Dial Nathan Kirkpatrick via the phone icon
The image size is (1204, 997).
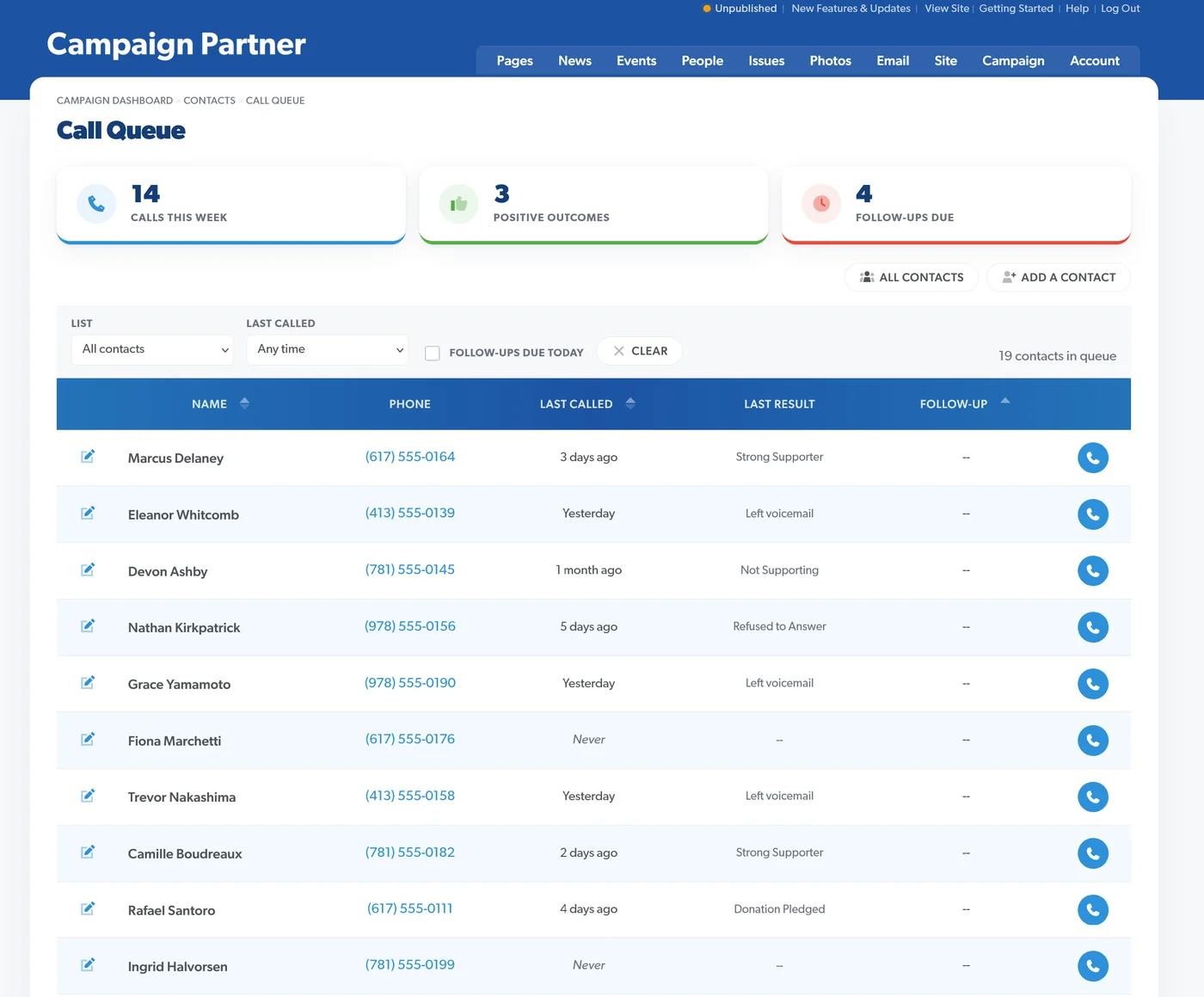[1092, 627]
